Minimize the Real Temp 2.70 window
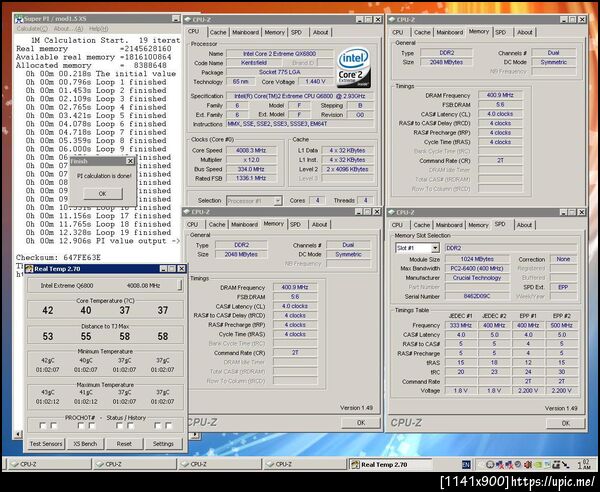 163,269
